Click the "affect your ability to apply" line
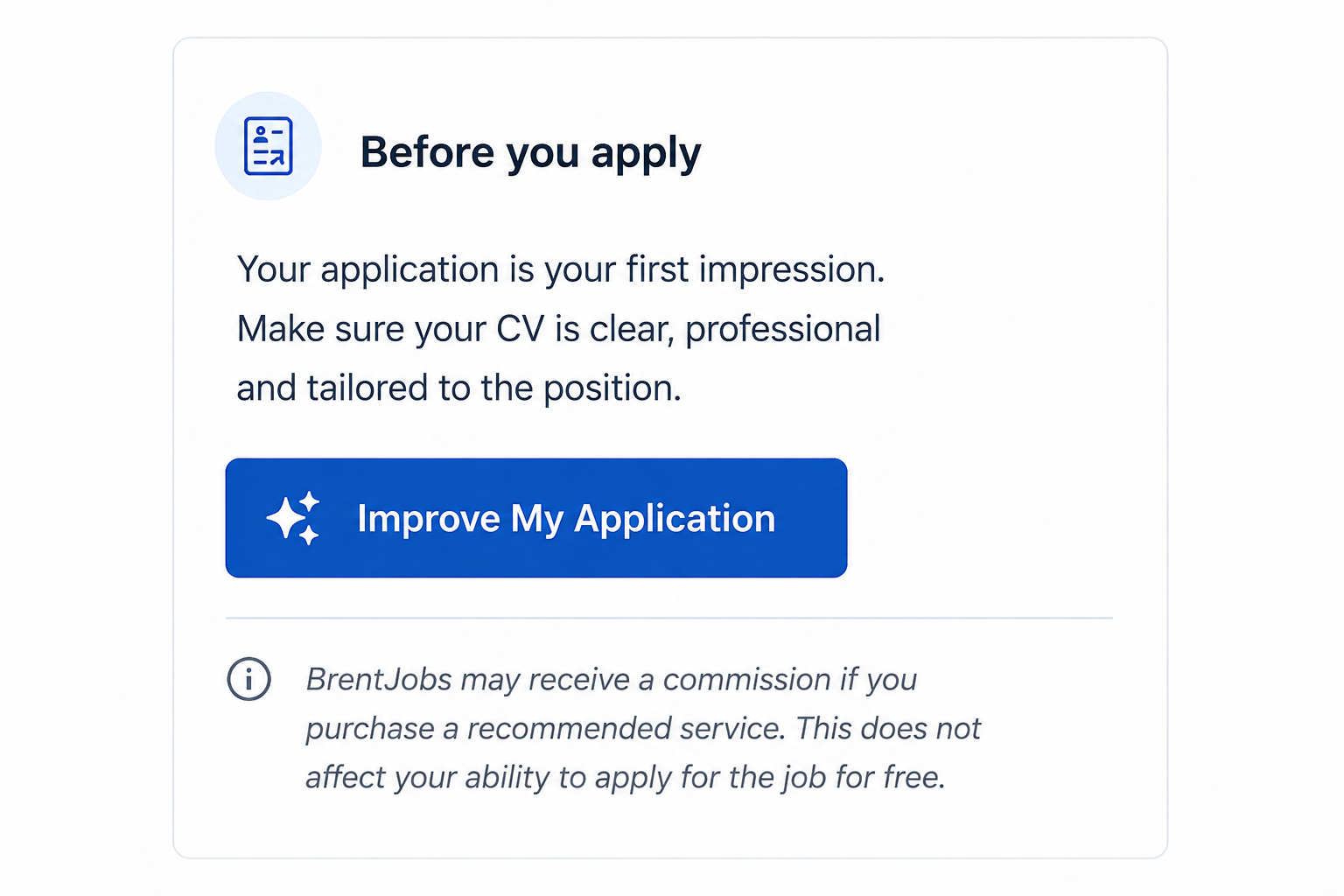The height and width of the screenshot is (896, 1344). (x=626, y=778)
